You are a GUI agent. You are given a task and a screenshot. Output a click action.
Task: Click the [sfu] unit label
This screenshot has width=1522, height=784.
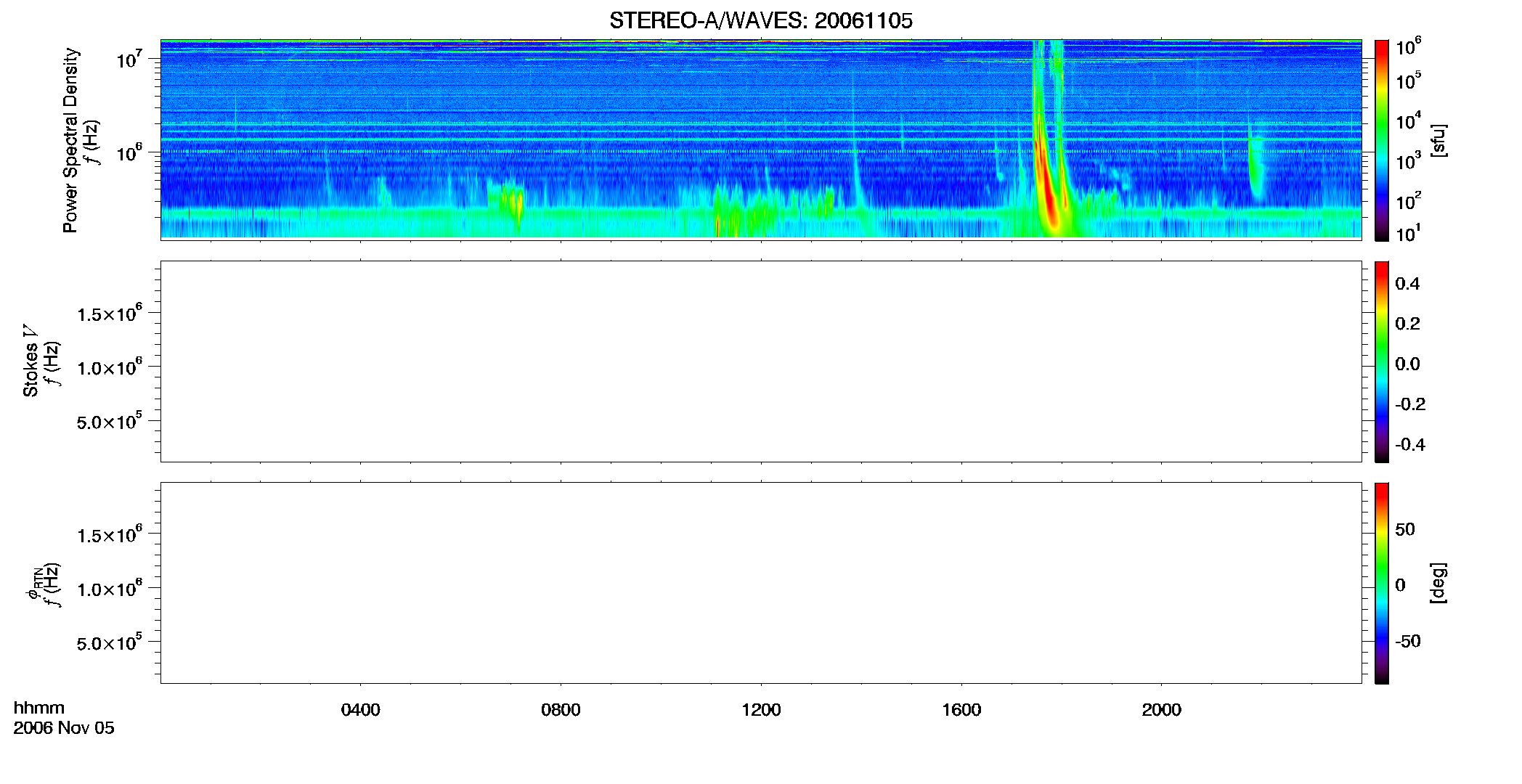coord(1438,140)
